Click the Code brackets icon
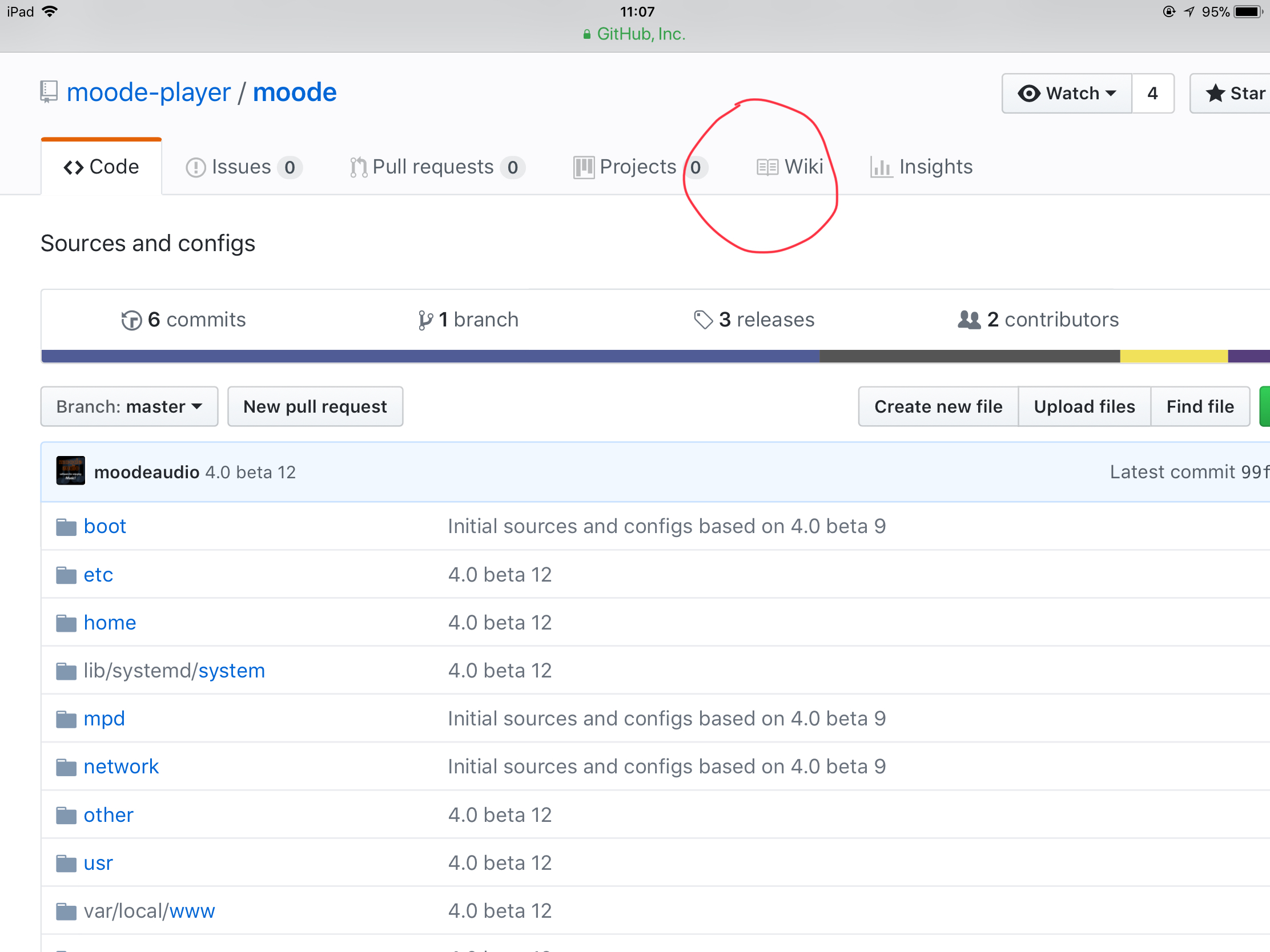Screen dimensions: 1270x952 74,168
